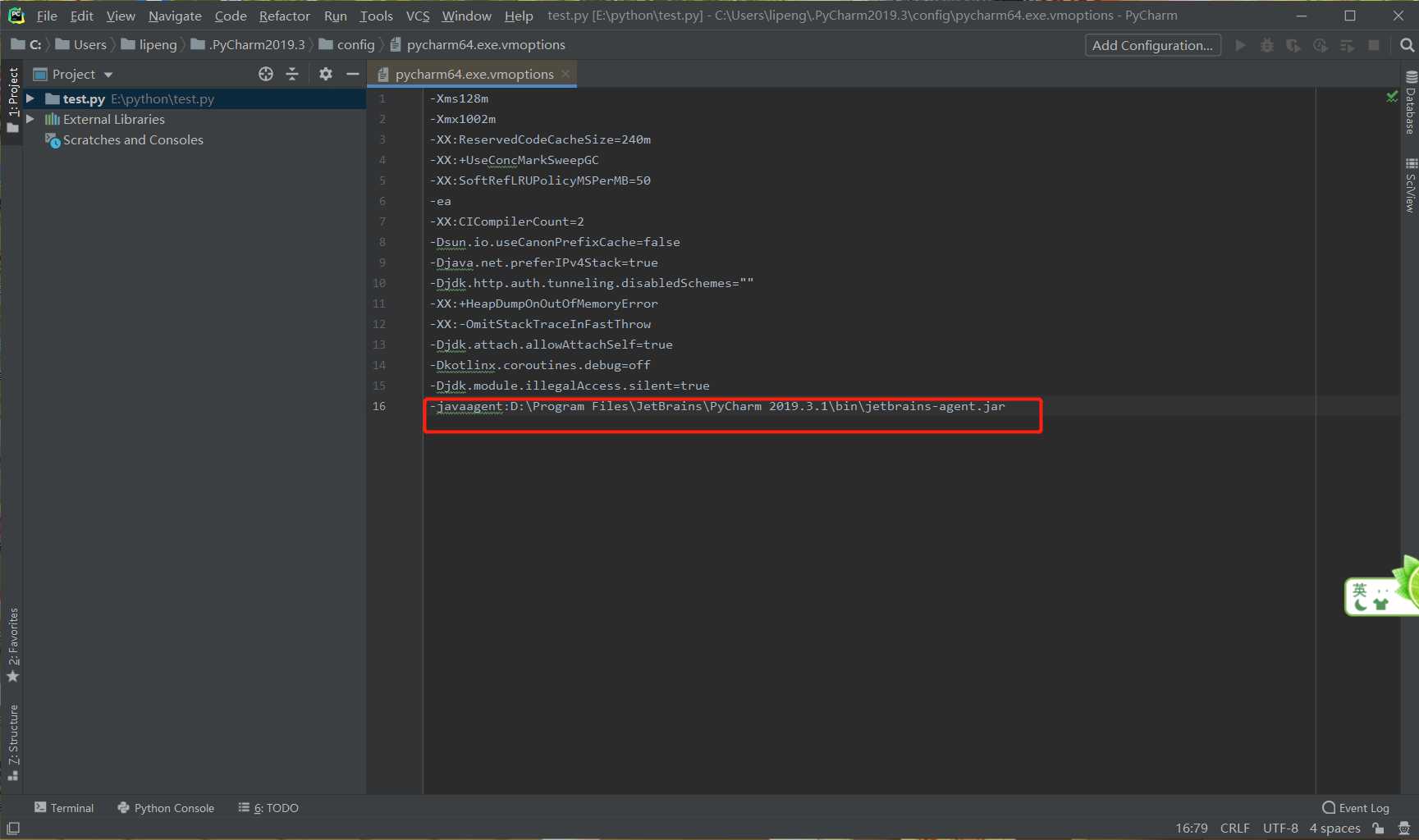
Task: Open the Database side tool window
Action: coord(1410,103)
